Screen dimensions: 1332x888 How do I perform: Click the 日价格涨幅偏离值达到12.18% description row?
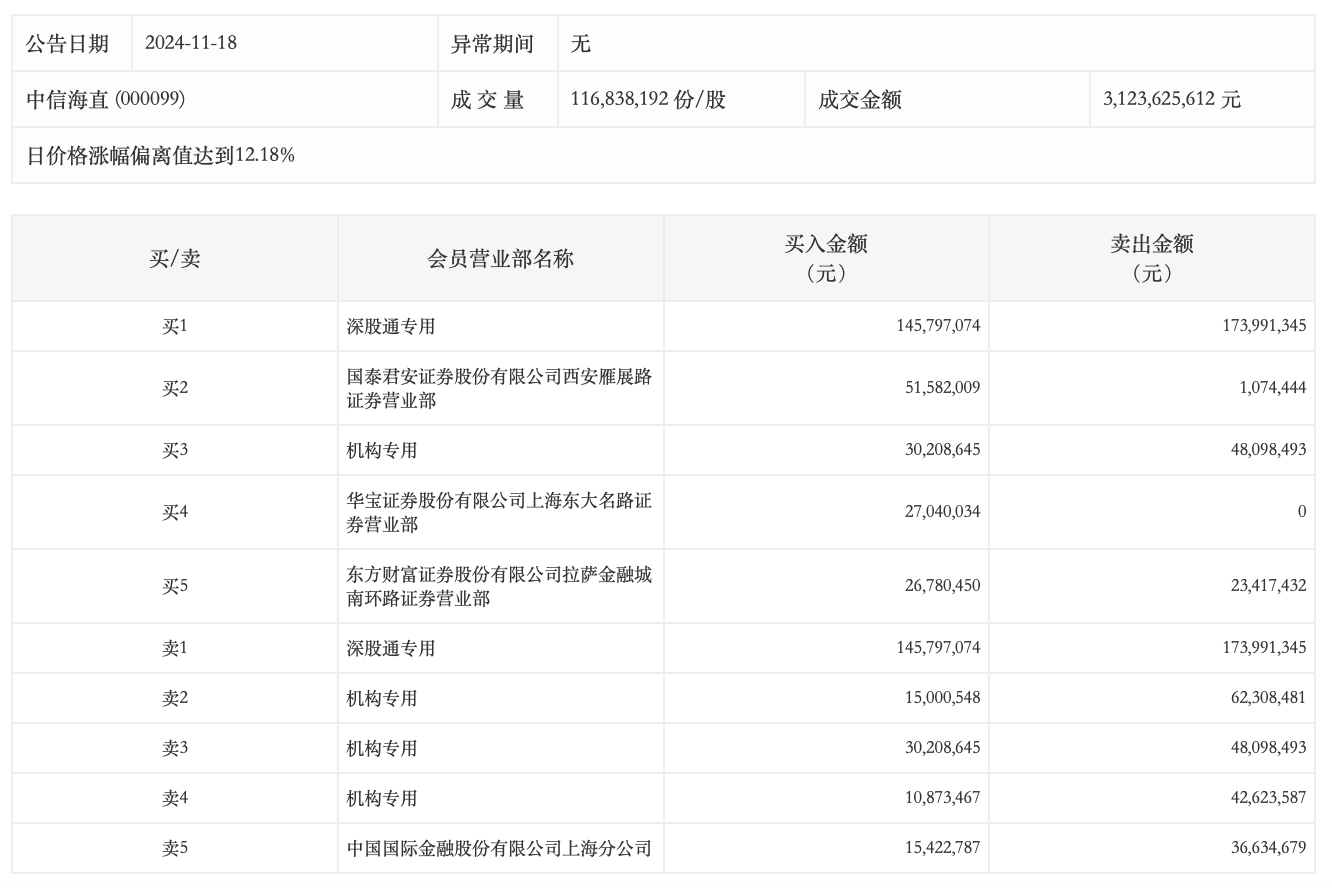pyautogui.click(x=160, y=155)
